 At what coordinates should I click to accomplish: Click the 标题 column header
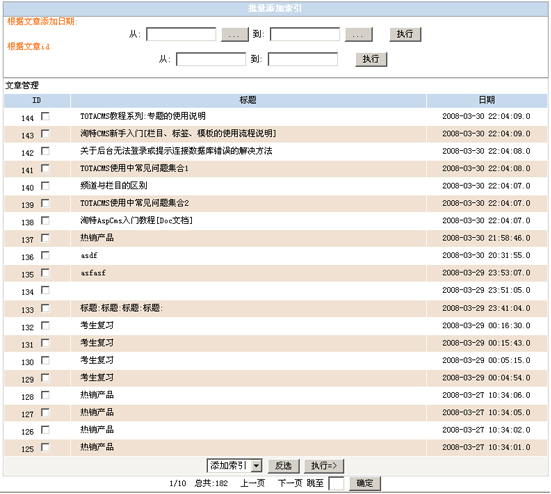(x=248, y=100)
